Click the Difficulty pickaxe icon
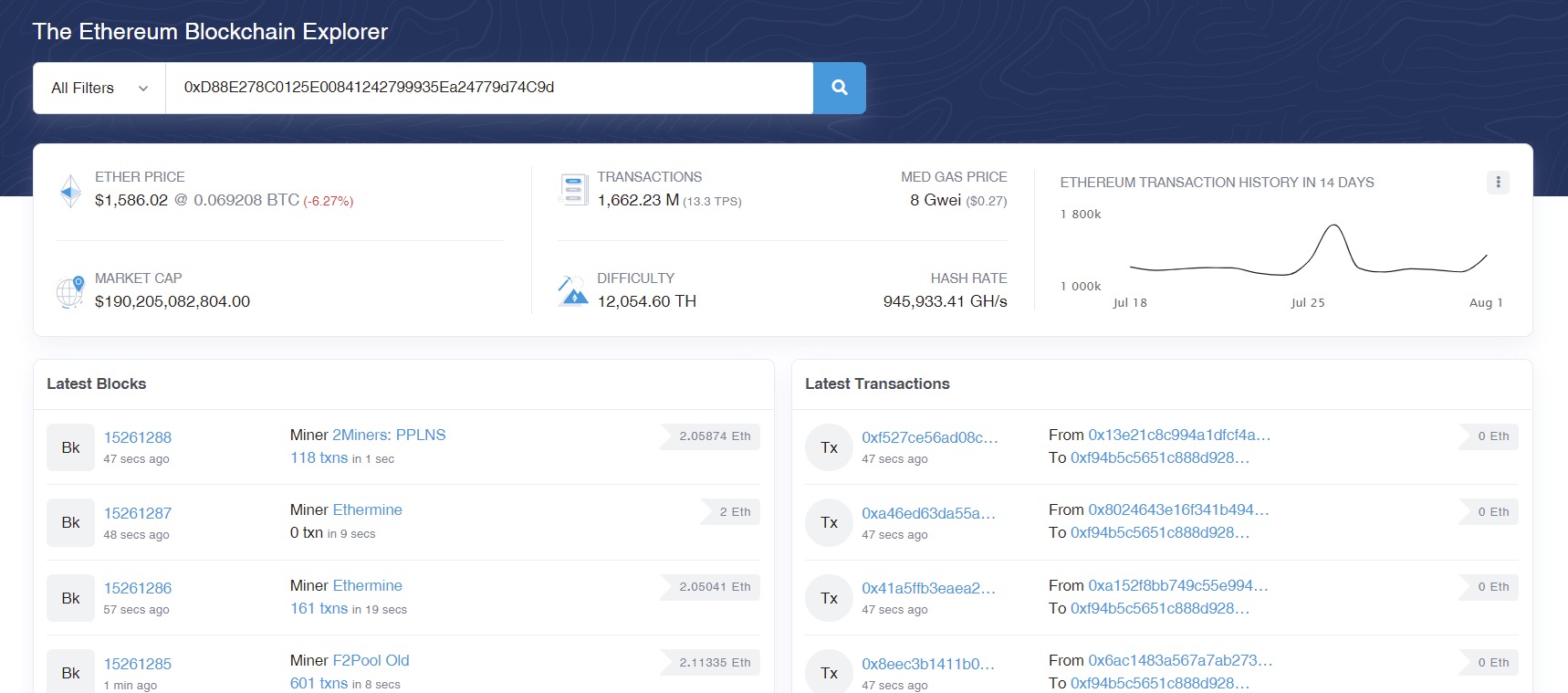 pyautogui.click(x=572, y=290)
